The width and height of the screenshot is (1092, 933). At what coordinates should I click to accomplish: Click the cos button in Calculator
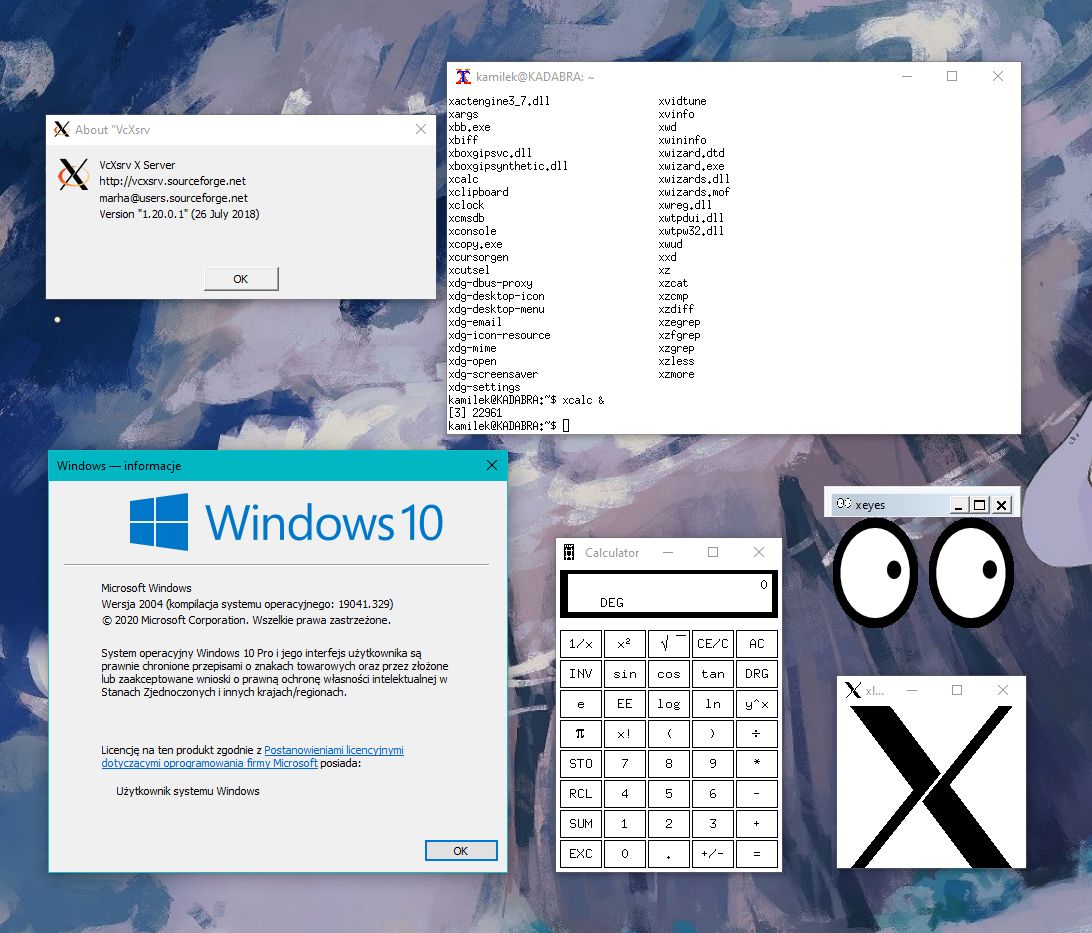pyautogui.click(x=669, y=674)
